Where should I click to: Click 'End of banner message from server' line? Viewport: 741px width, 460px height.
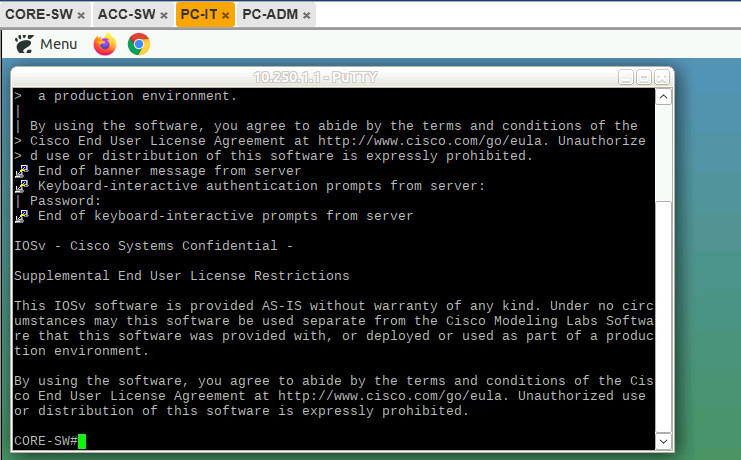point(169,171)
